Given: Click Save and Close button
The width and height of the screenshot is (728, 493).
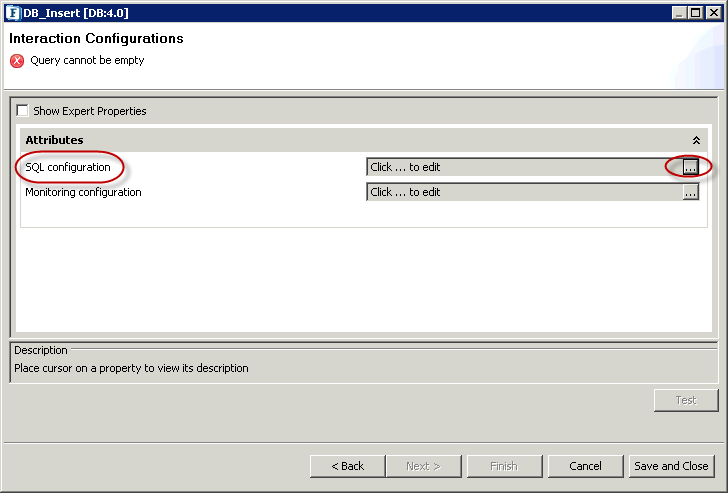Looking at the screenshot, I should pos(671,466).
